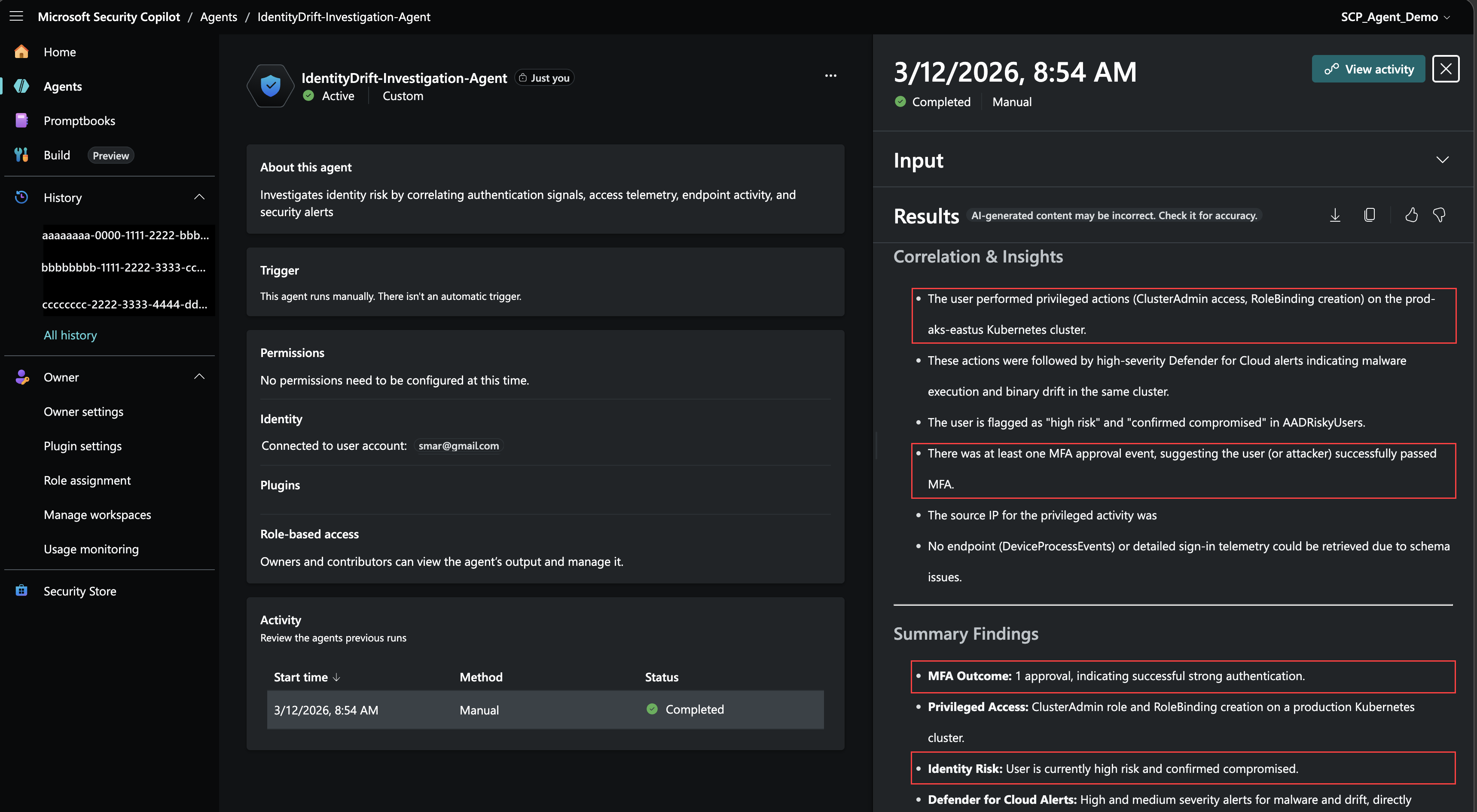
Task: Click the History clock icon
Action: [x=21, y=197]
